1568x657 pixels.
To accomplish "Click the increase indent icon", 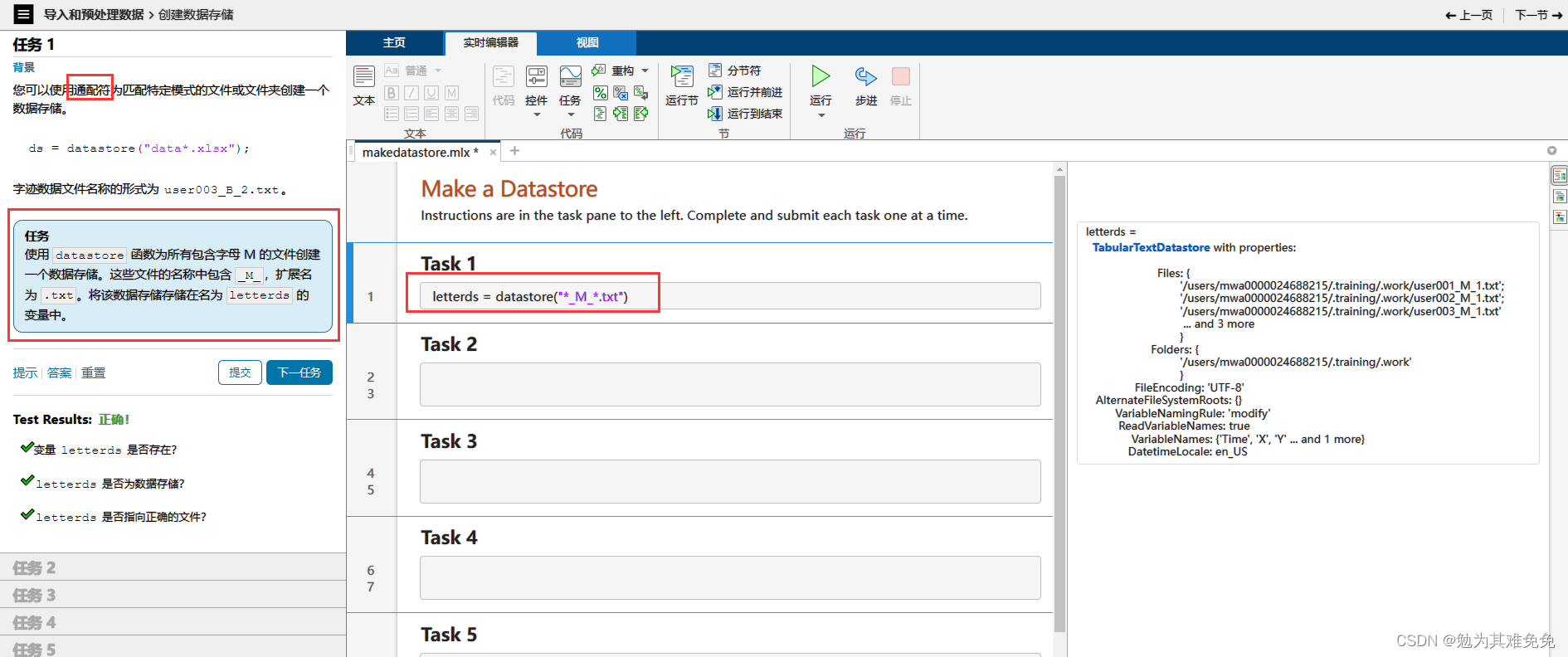I will click(620, 114).
